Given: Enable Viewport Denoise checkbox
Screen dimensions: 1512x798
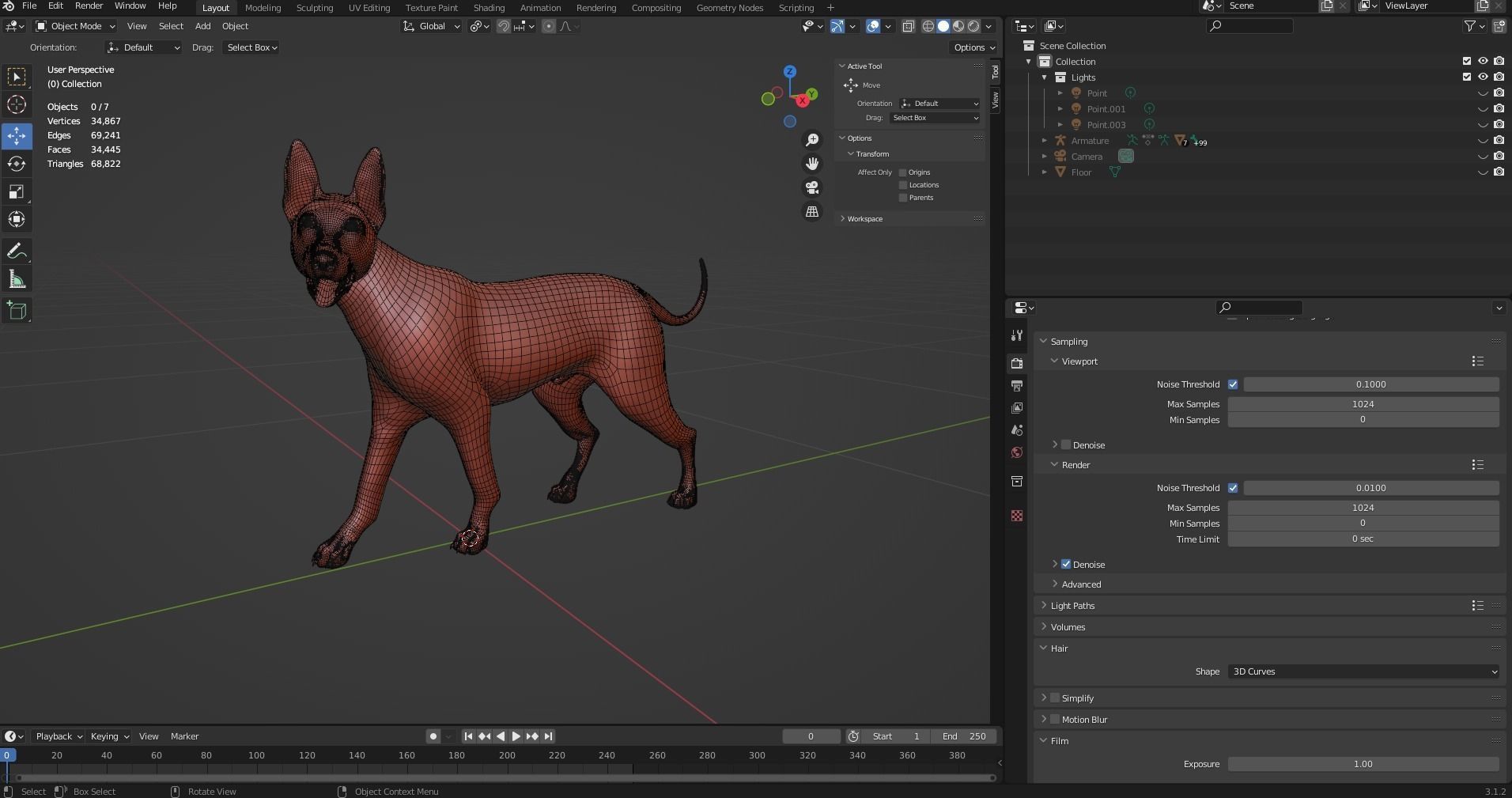Looking at the screenshot, I should coord(1066,445).
